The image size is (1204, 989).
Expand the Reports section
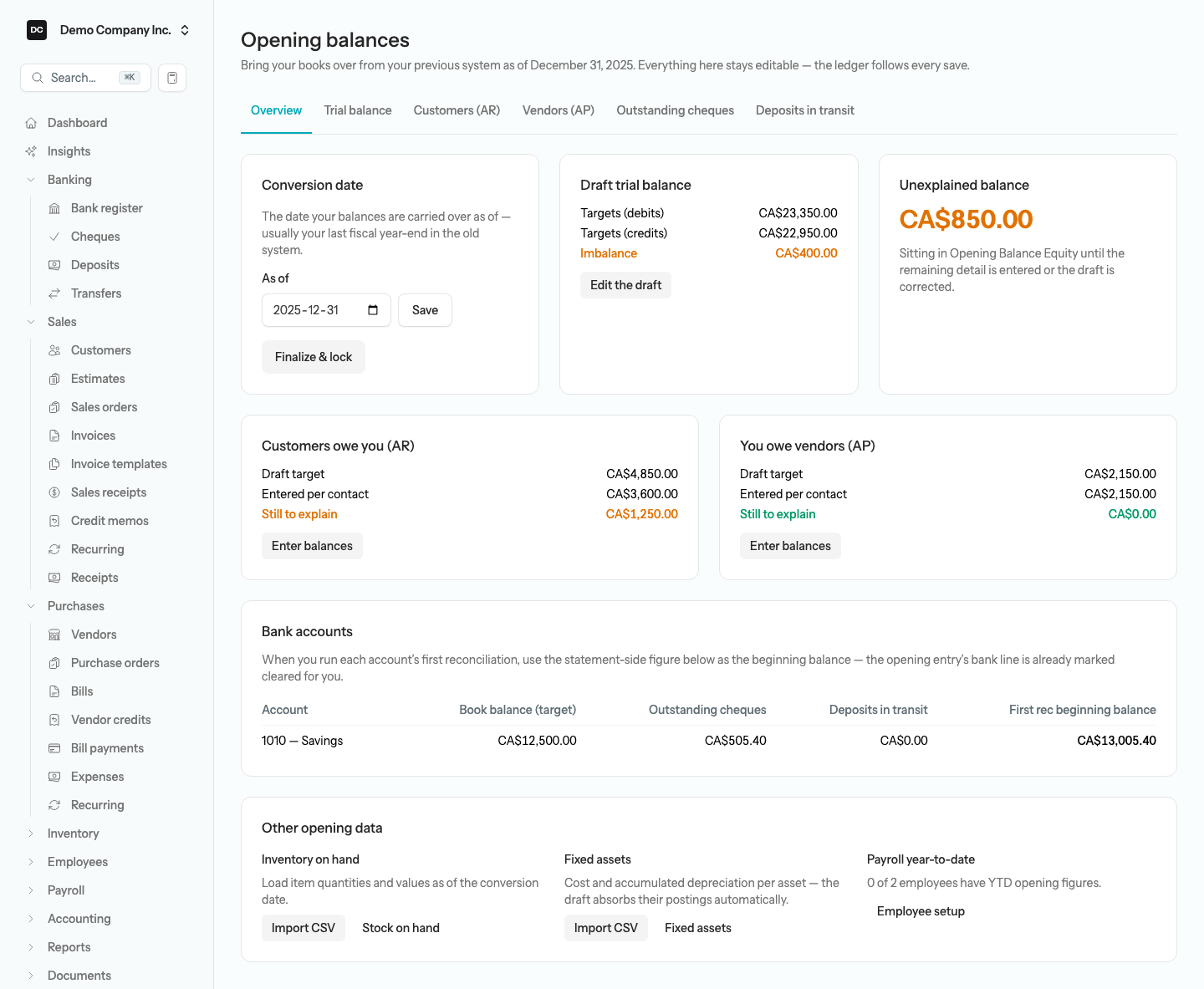(x=31, y=947)
